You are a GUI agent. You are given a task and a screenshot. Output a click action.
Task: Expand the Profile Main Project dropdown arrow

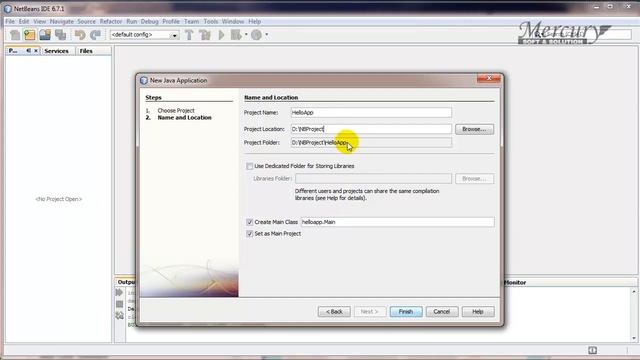coord(267,35)
